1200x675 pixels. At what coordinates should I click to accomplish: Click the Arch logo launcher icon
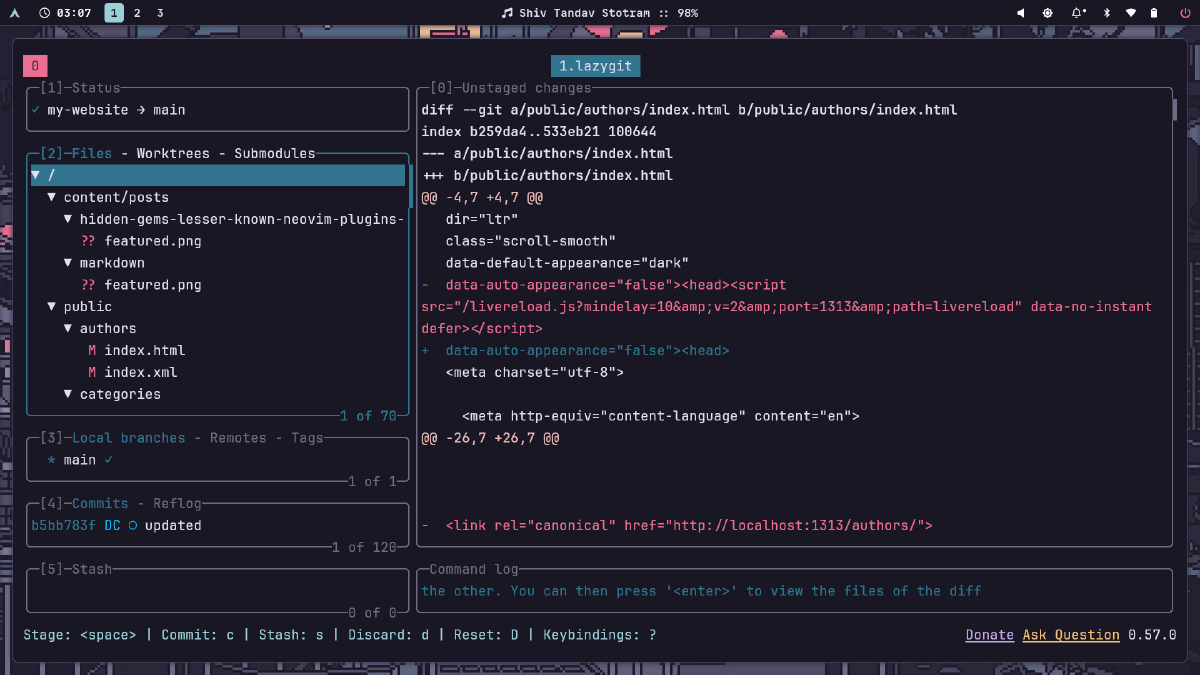click(x=15, y=13)
